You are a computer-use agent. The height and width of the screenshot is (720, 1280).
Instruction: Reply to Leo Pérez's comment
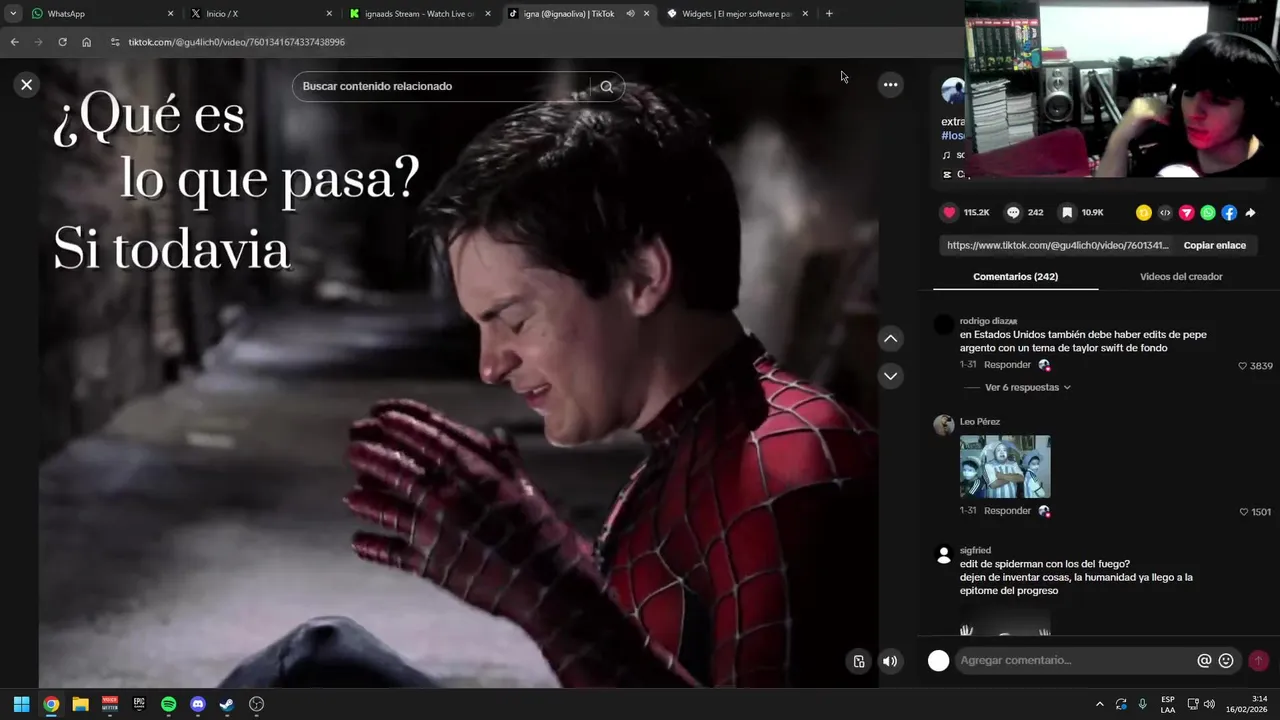(x=1007, y=511)
